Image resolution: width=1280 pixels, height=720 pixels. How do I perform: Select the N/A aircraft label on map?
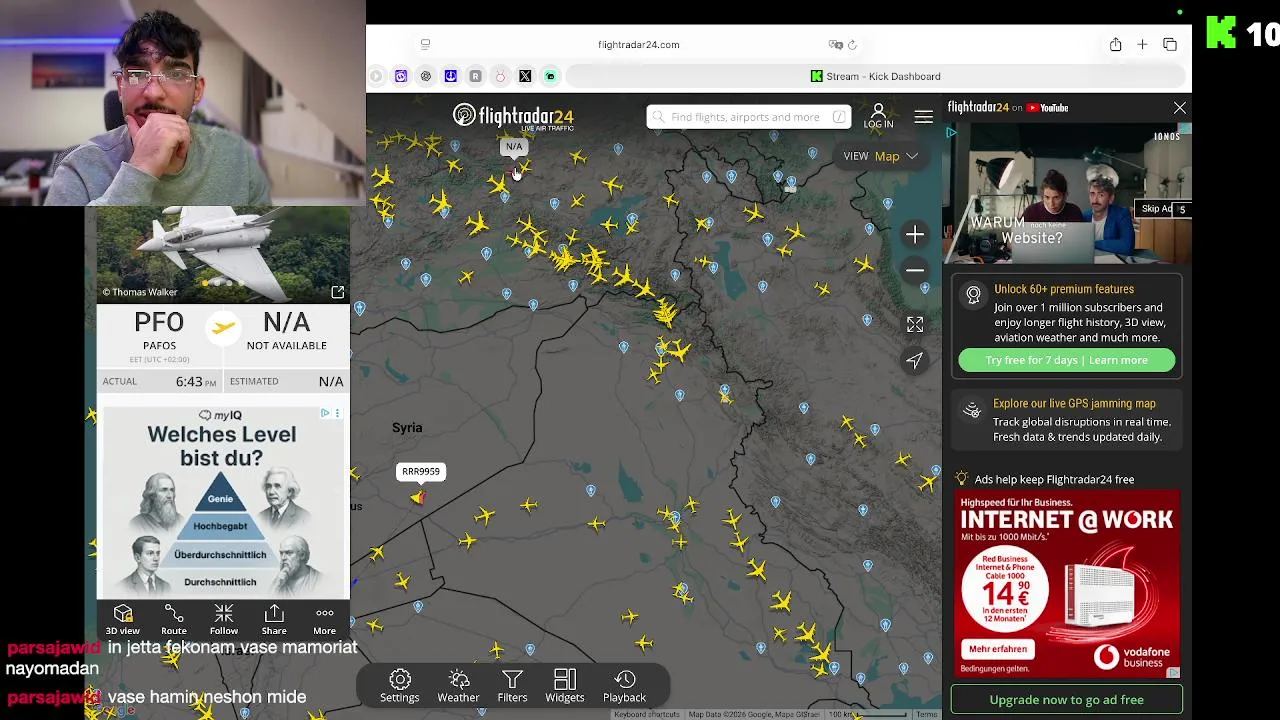[x=514, y=147]
